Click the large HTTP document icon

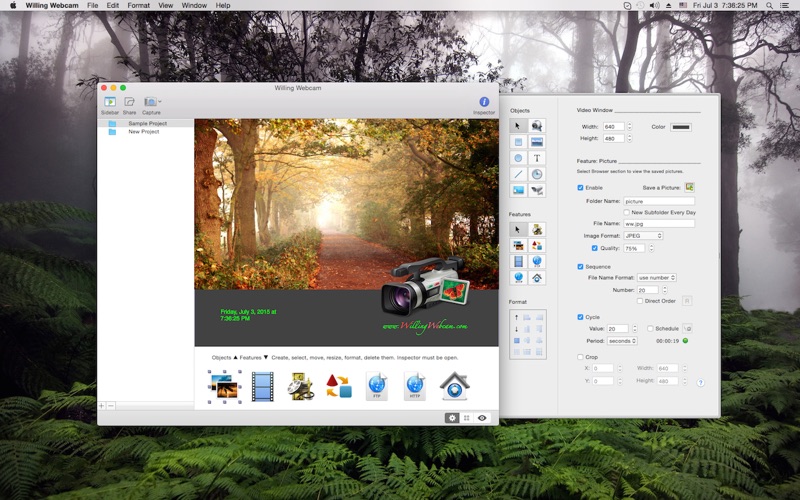point(415,386)
